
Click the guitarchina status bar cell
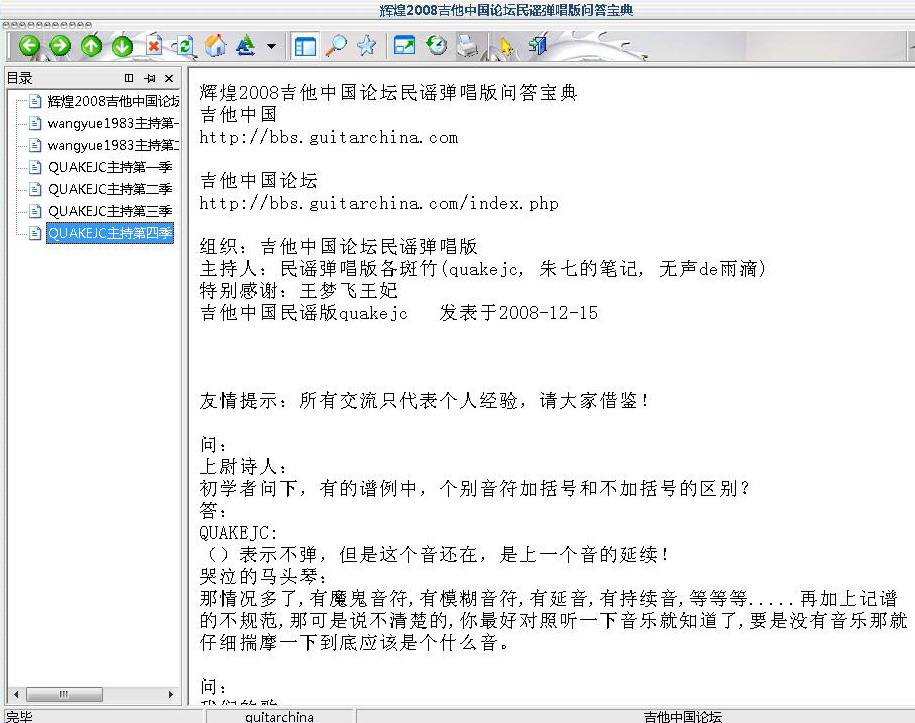click(x=280, y=717)
